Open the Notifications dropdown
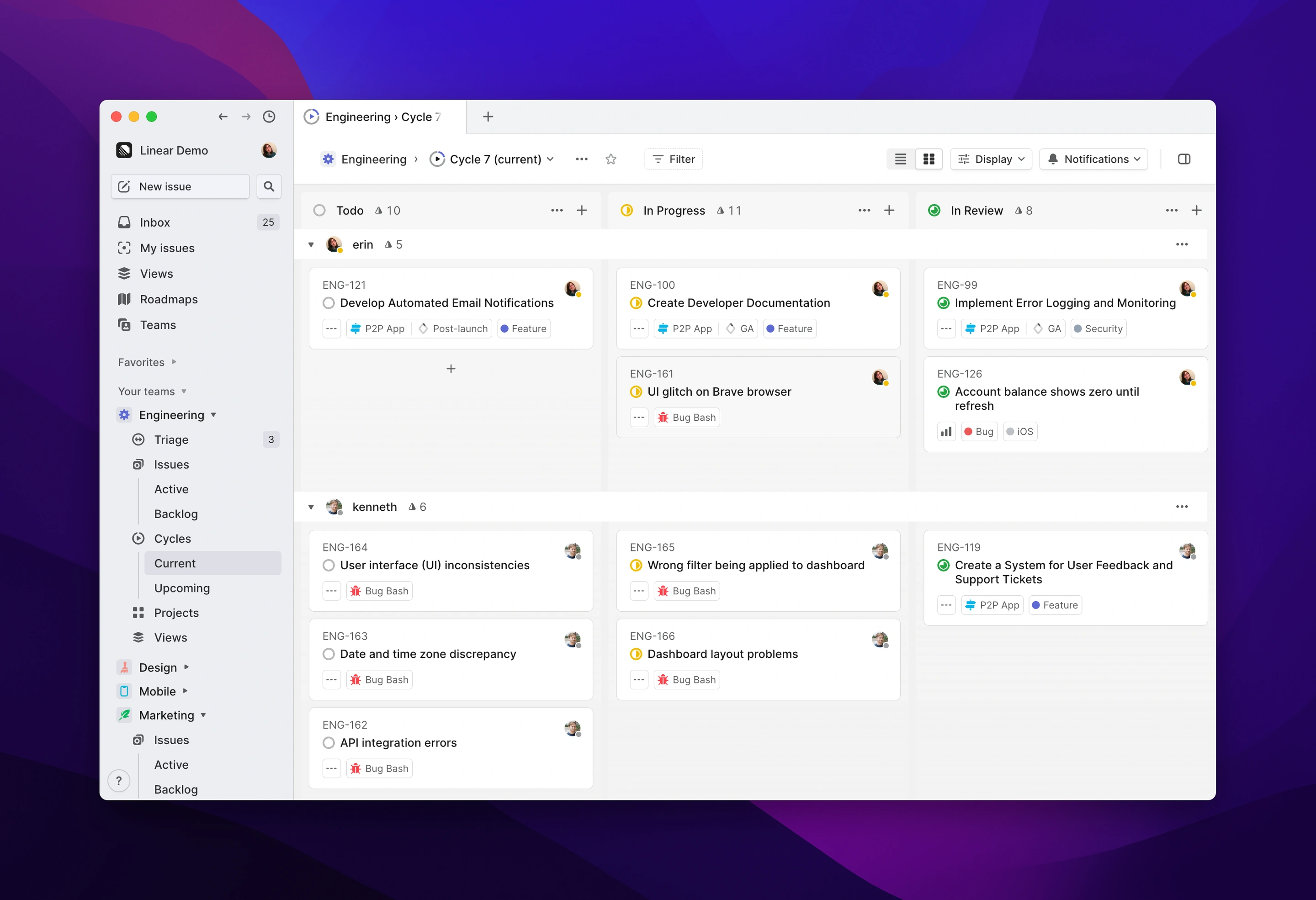The width and height of the screenshot is (1316, 900). [x=1093, y=159]
